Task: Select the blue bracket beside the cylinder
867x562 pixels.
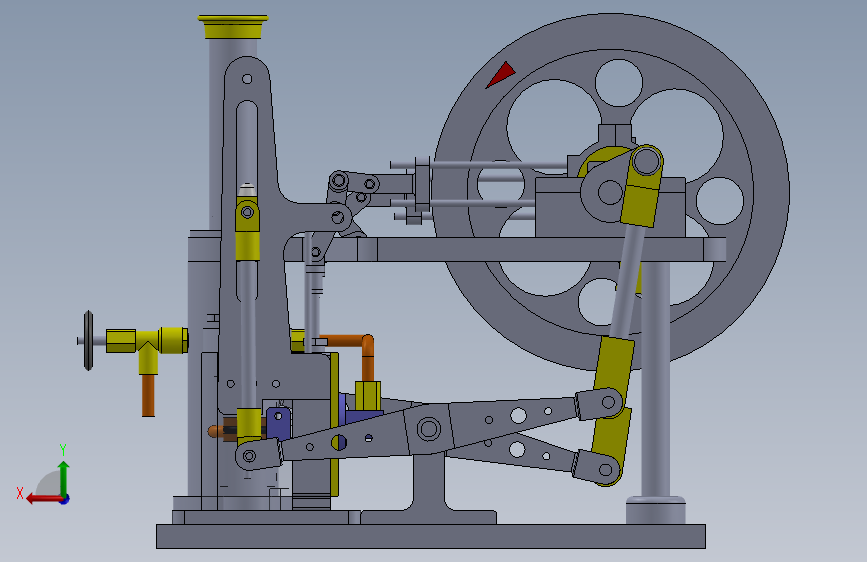Action: coord(278,423)
